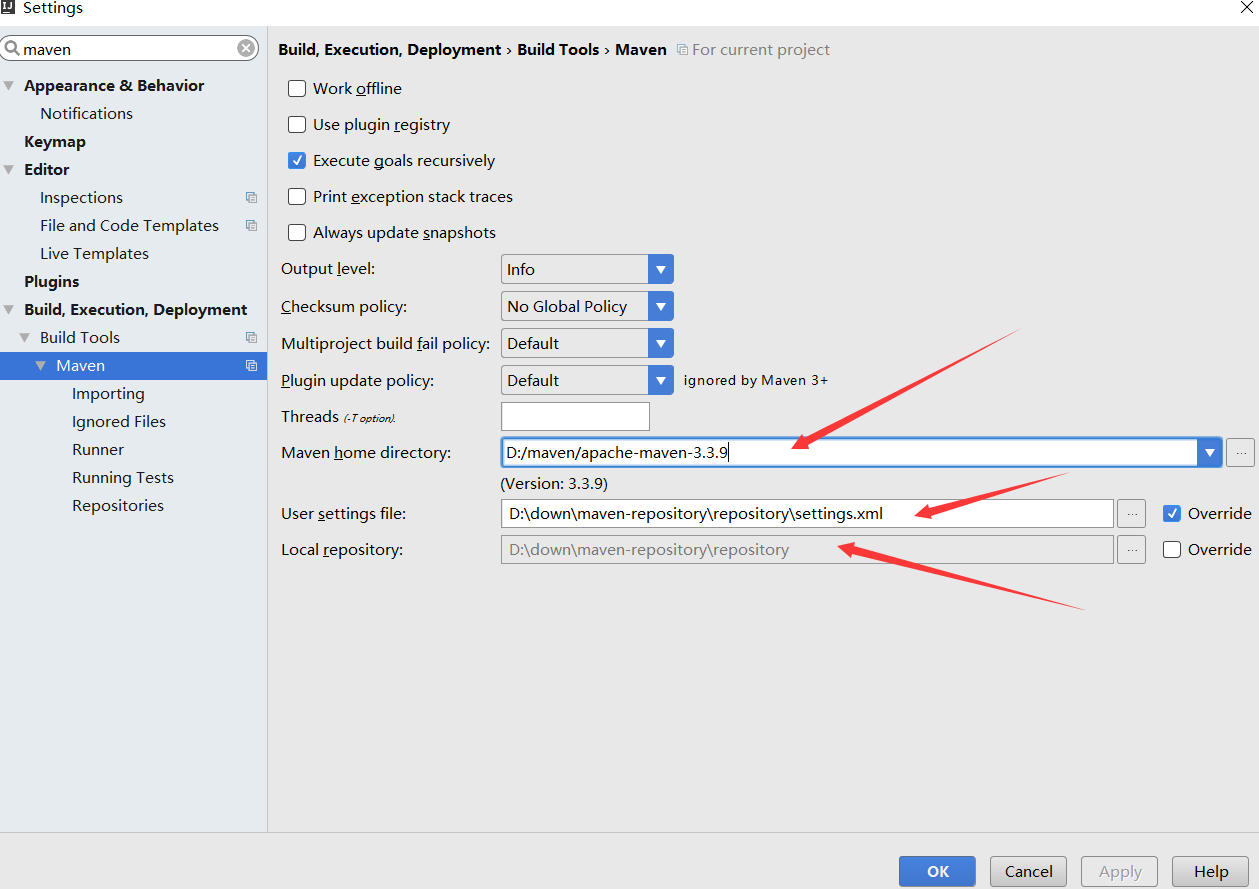This screenshot has height=889, width=1259.
Task: Select Notifications in the settings tree
Action: tap(86, 114)
